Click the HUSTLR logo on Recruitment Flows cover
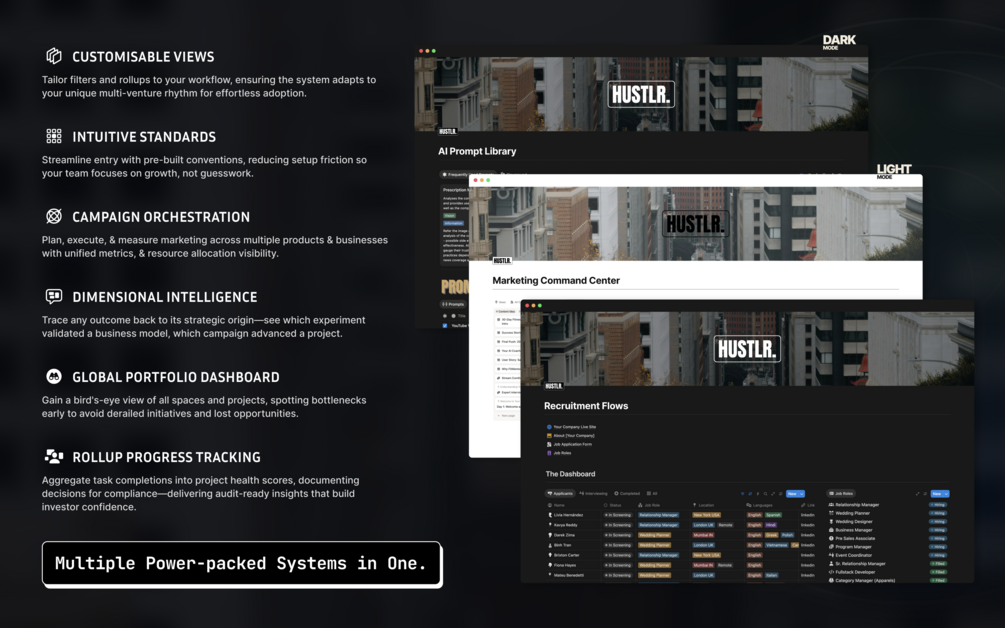Screen dimensions: 1005x628 (747, 349)
